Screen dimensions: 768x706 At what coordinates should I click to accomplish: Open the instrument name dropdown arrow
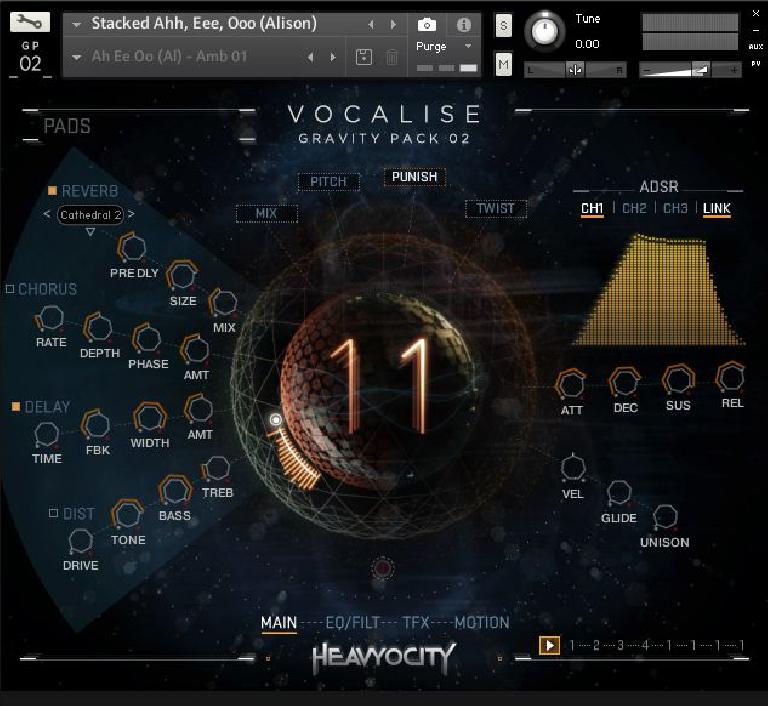tap(76, 24)
